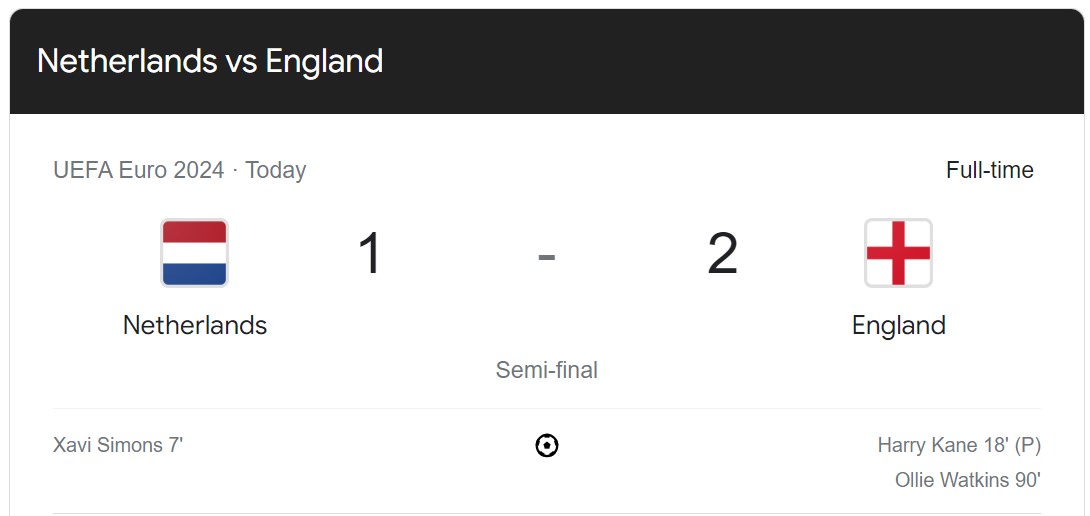The image size is (1090, 516).
Task: Click the England flag icon
Action: pyautogui.click(x=898, y=253)
